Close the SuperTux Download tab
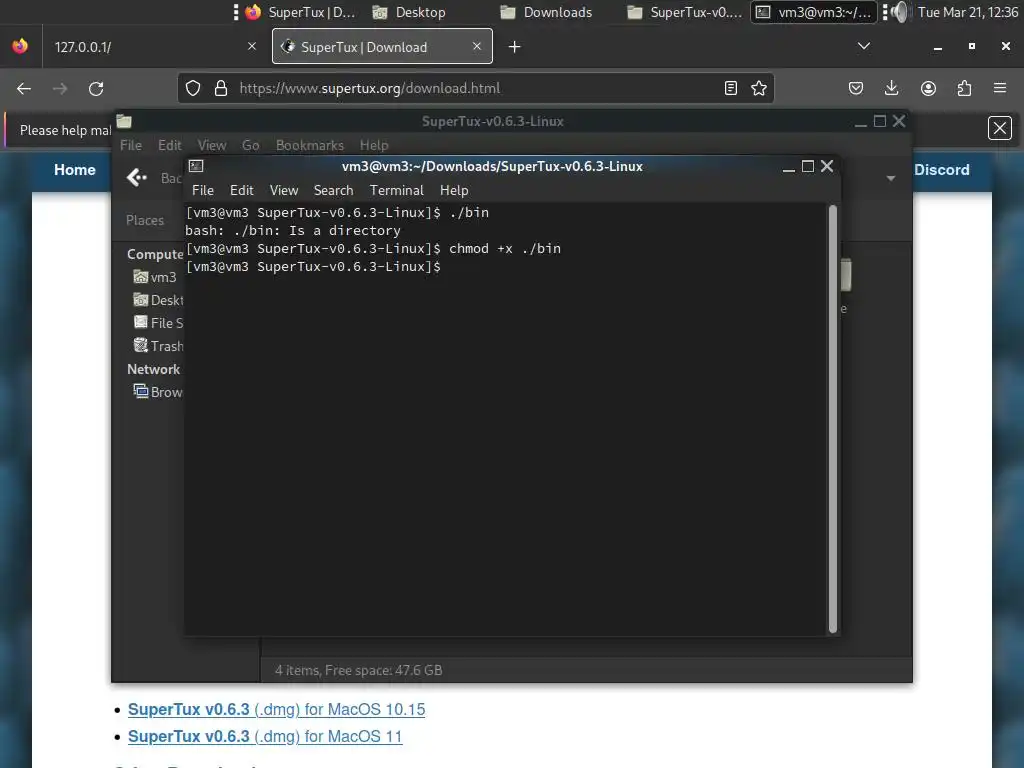 [477, 46]
